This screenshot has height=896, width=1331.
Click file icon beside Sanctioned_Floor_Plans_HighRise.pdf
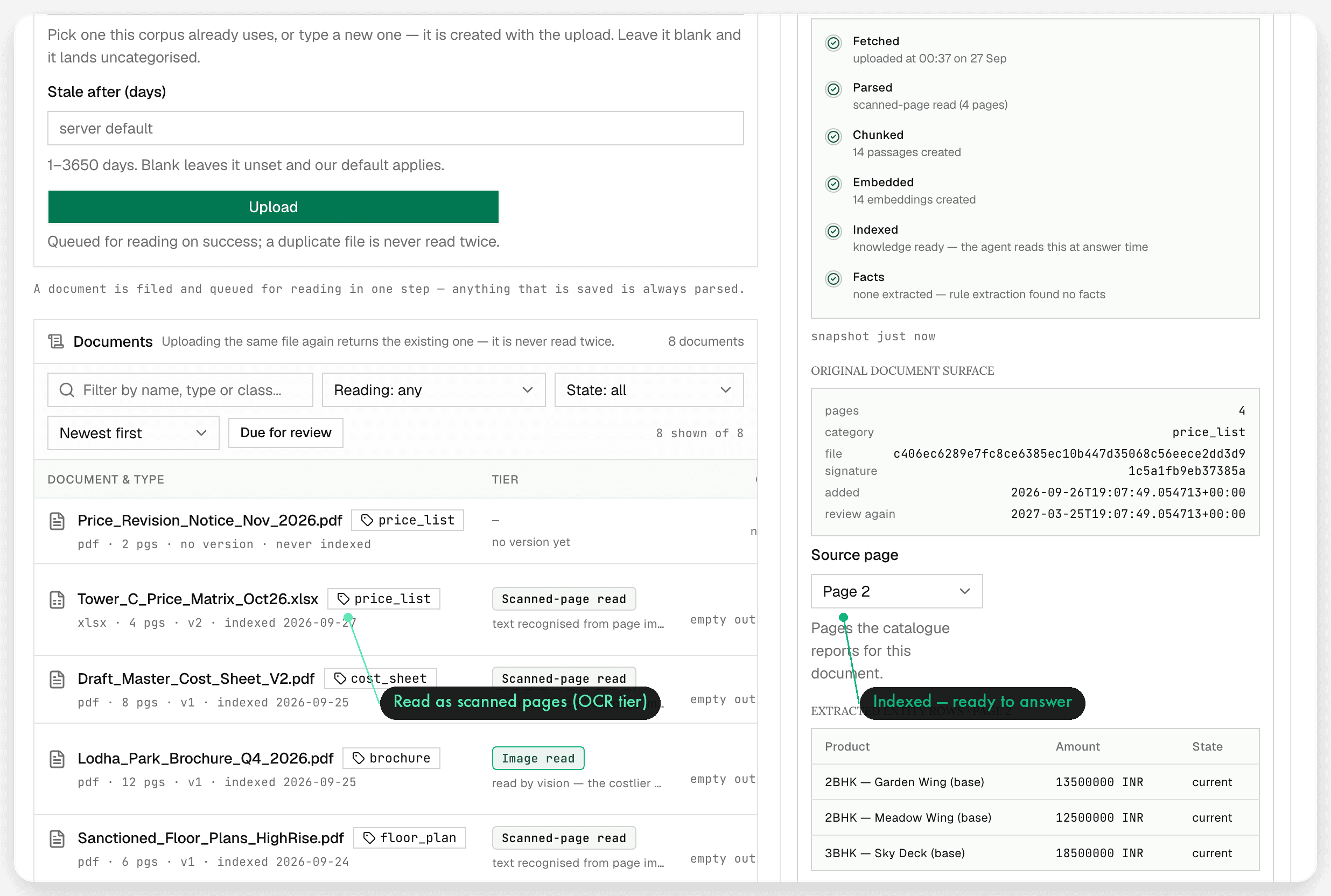click(57, 839)
